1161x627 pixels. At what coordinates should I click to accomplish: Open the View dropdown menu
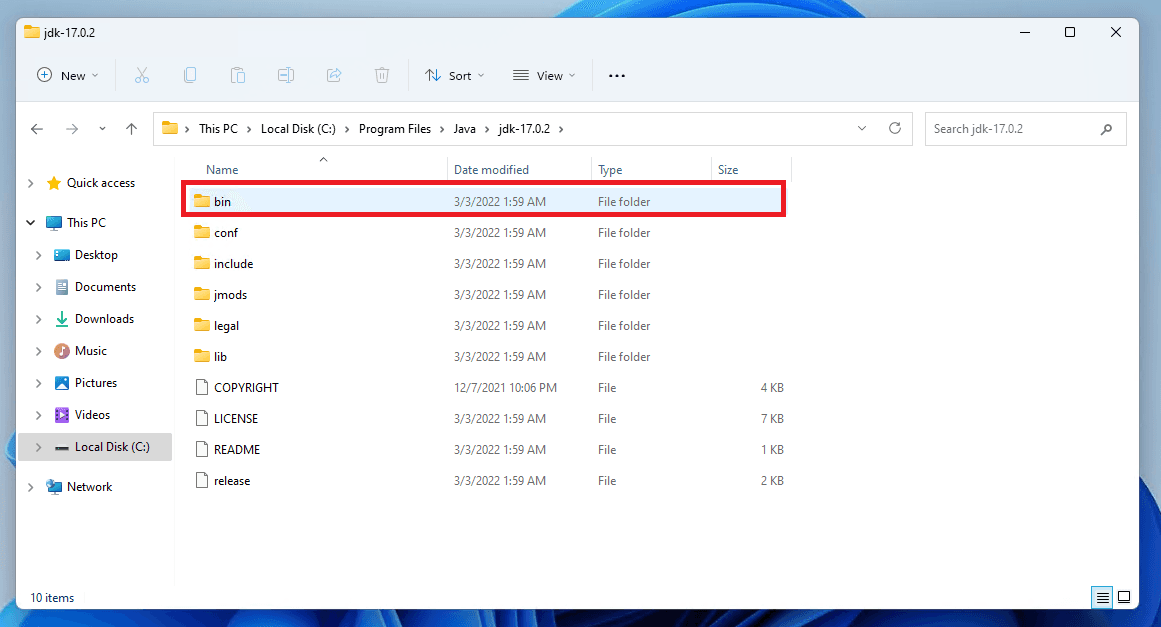pos(544,76)
